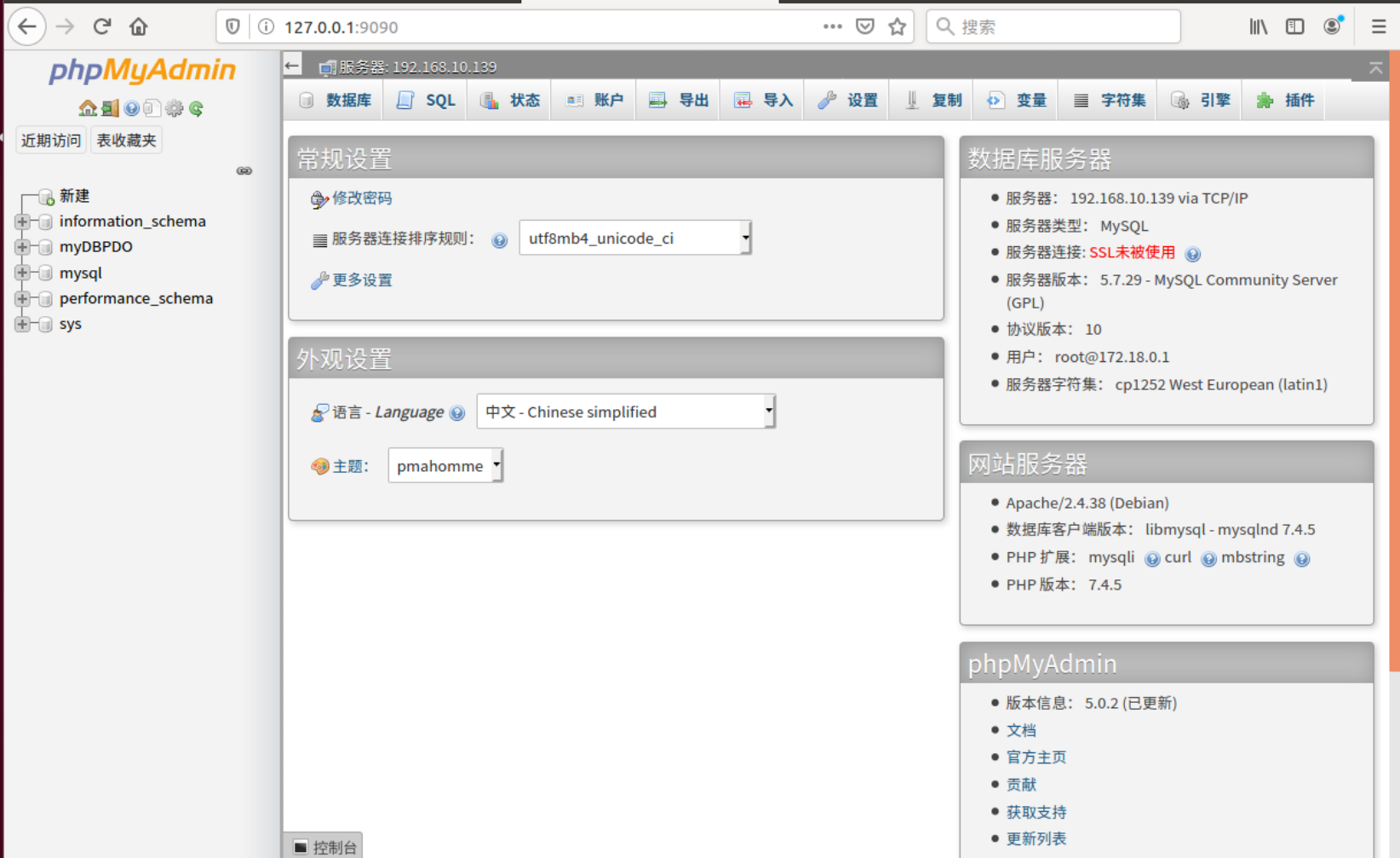Click the collapse top panel arrow icon
Viewport: 1400px width, 858px height.
(x=1375, y=67)
